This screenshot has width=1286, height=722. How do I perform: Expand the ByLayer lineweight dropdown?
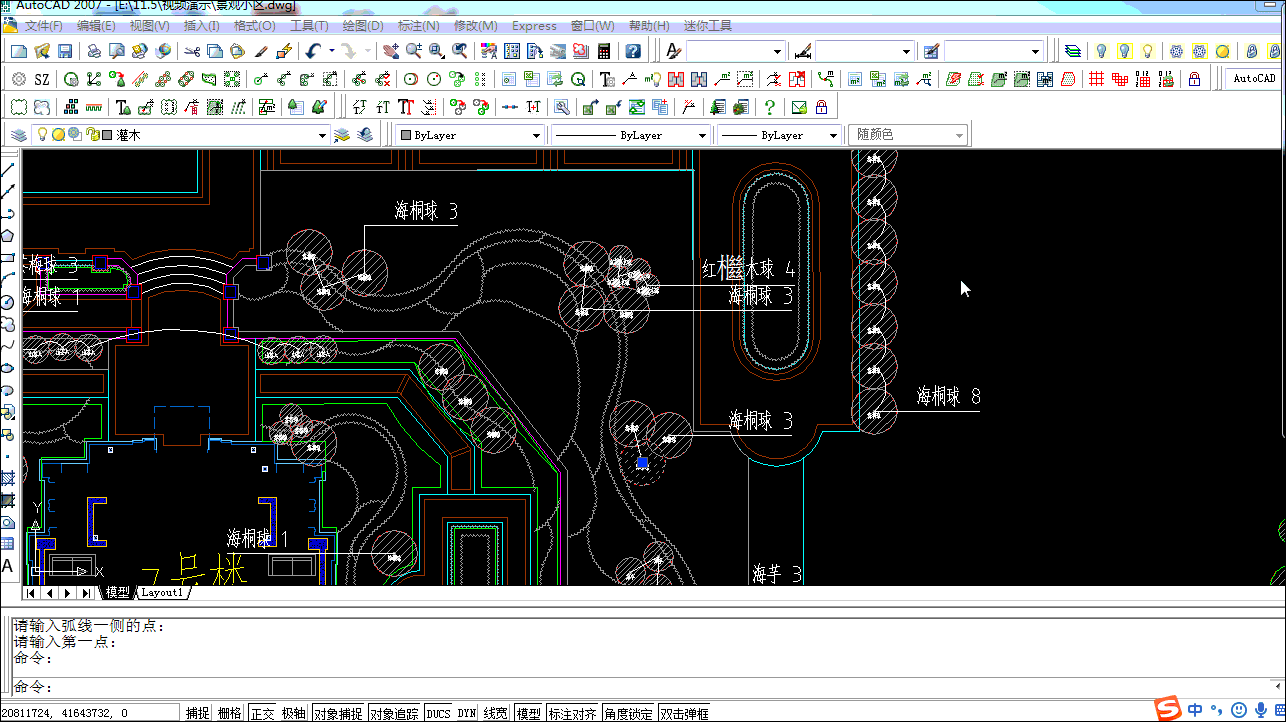[832, 135]
